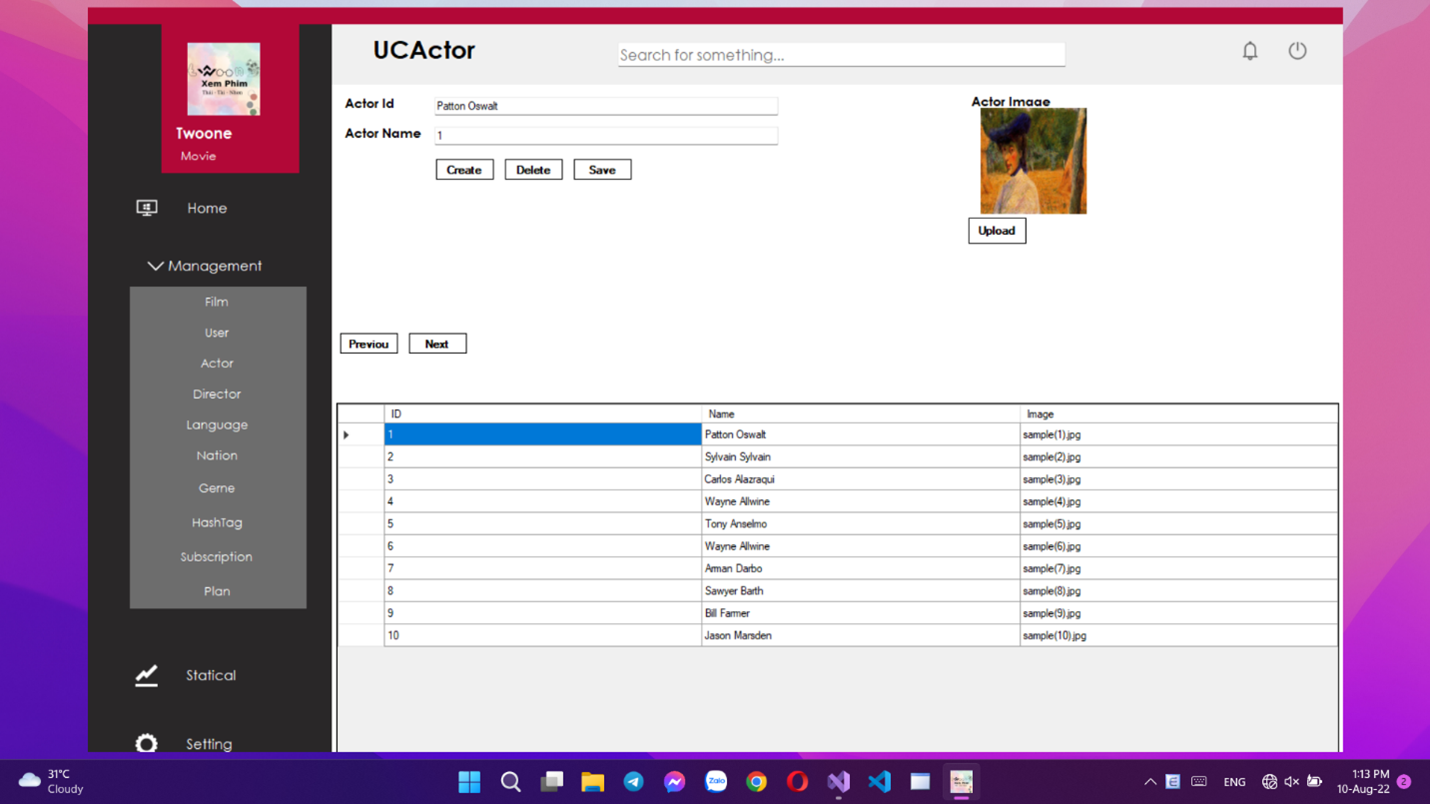Open the Nation management page
Screen dimensions: 1430x804
pyautogui.click(x=217, y=456)
